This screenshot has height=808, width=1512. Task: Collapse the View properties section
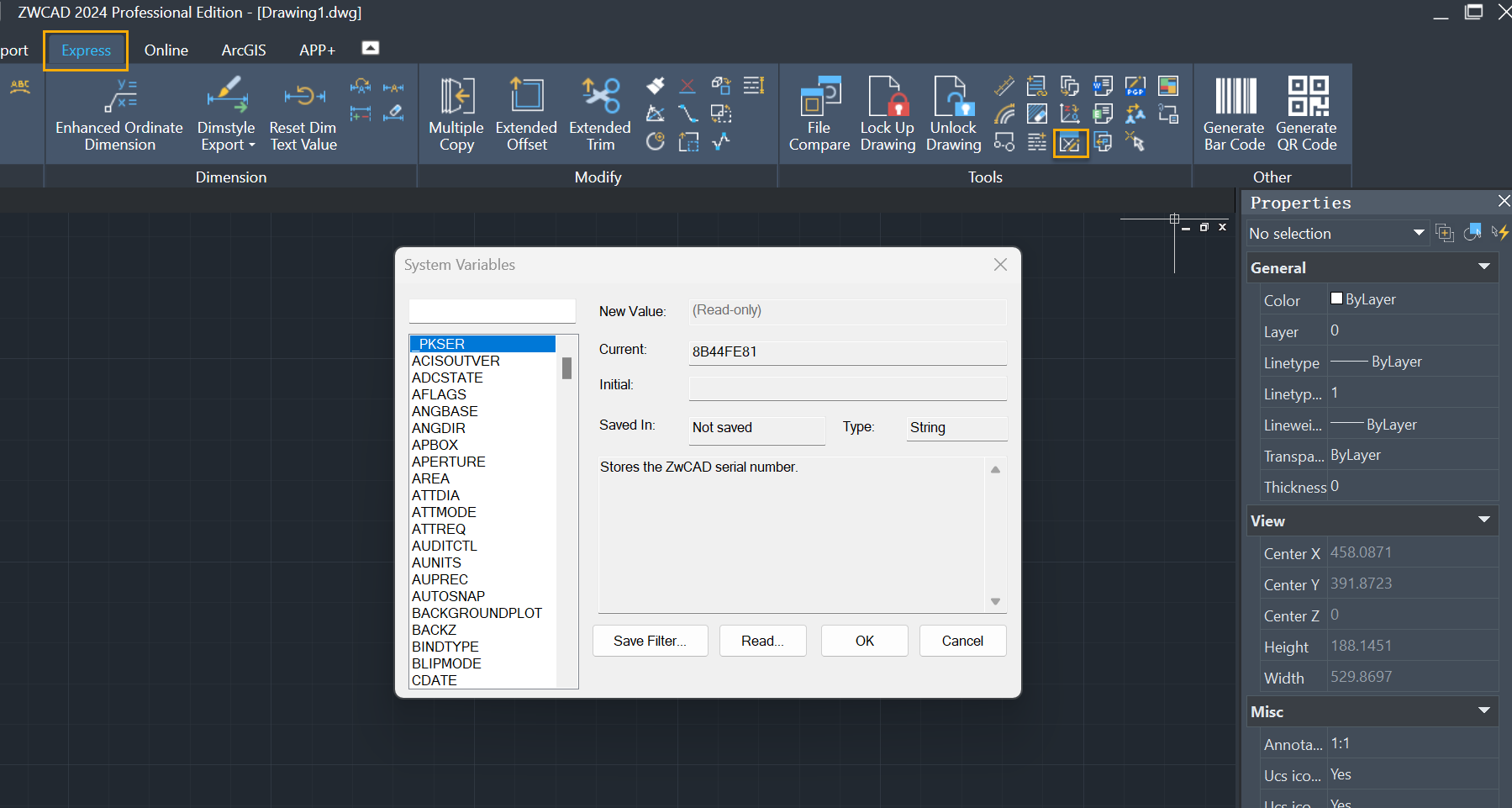tap(1484, 520)
